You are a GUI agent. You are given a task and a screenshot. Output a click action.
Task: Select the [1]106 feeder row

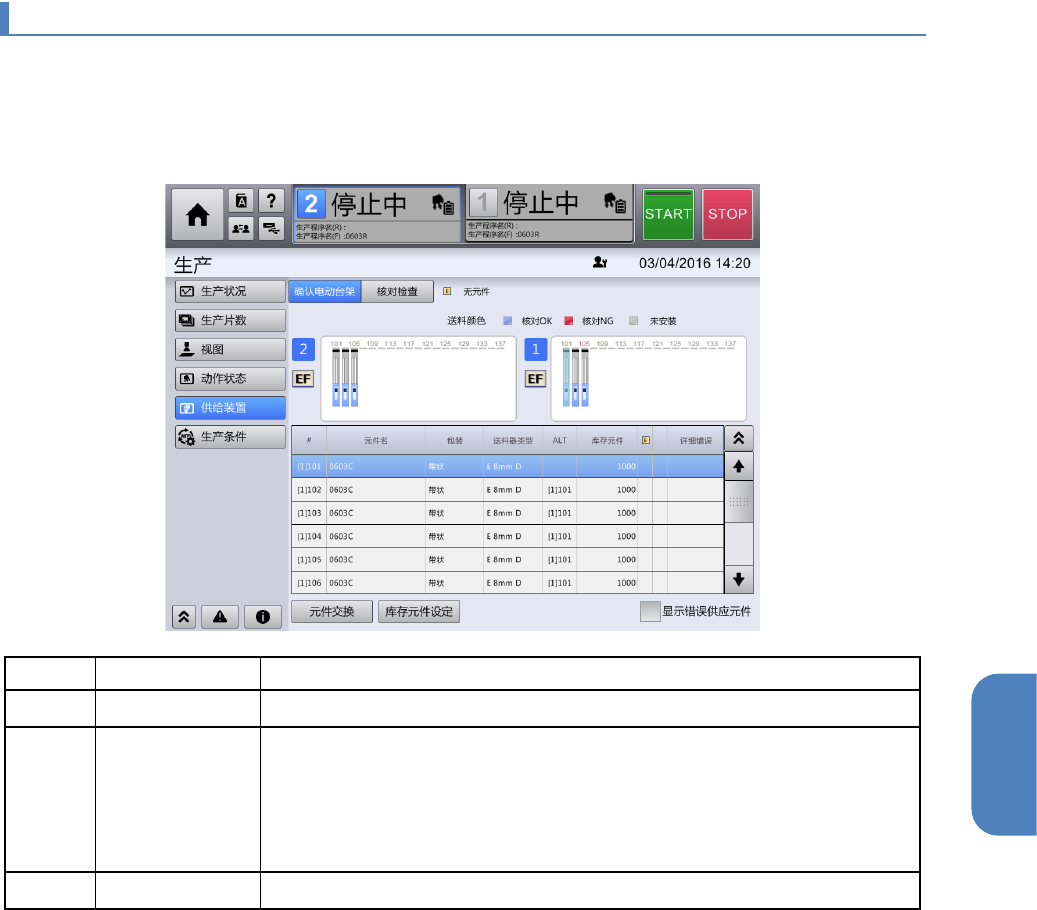507,583
